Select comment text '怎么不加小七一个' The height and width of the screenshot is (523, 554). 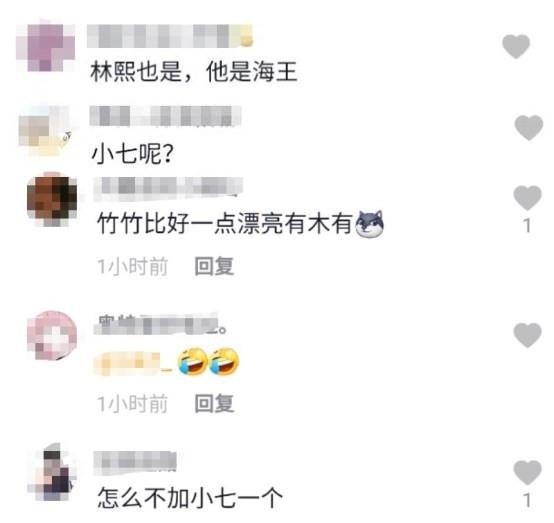coord(190,498)
